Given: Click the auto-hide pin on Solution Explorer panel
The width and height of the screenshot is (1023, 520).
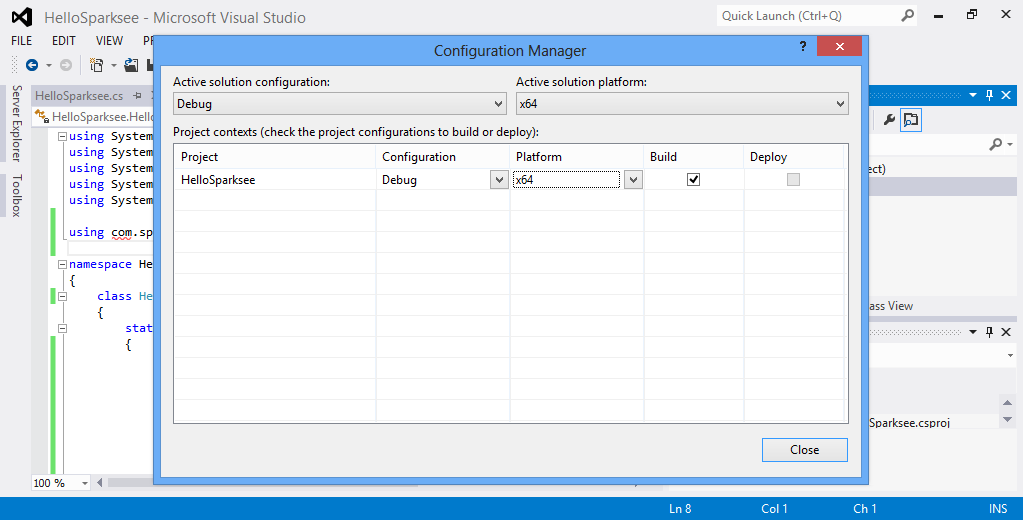Looking at the screenshot, I should (989, 95).
